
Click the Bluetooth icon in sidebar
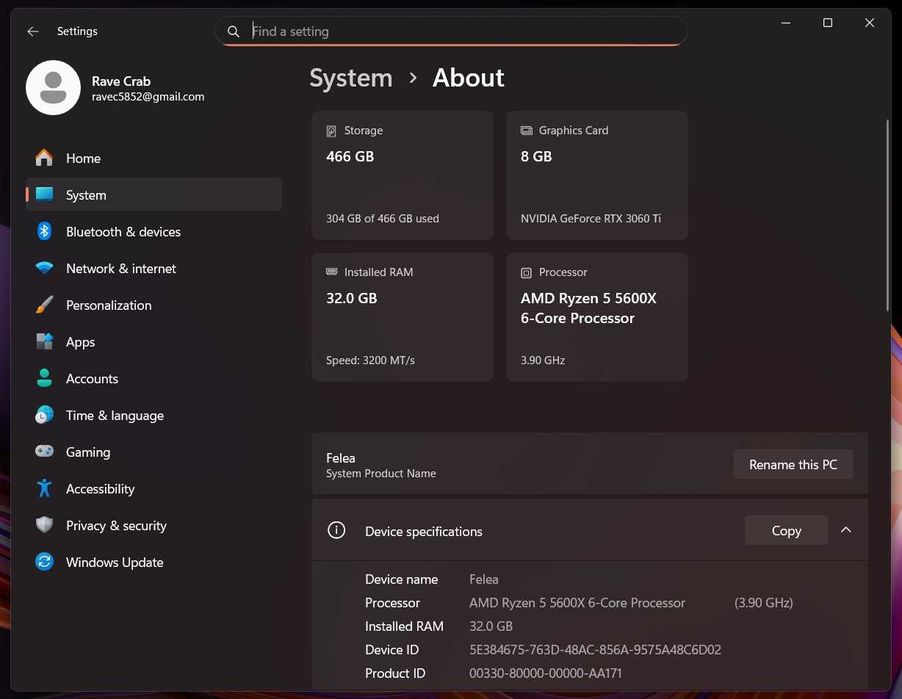coord(44,231)
